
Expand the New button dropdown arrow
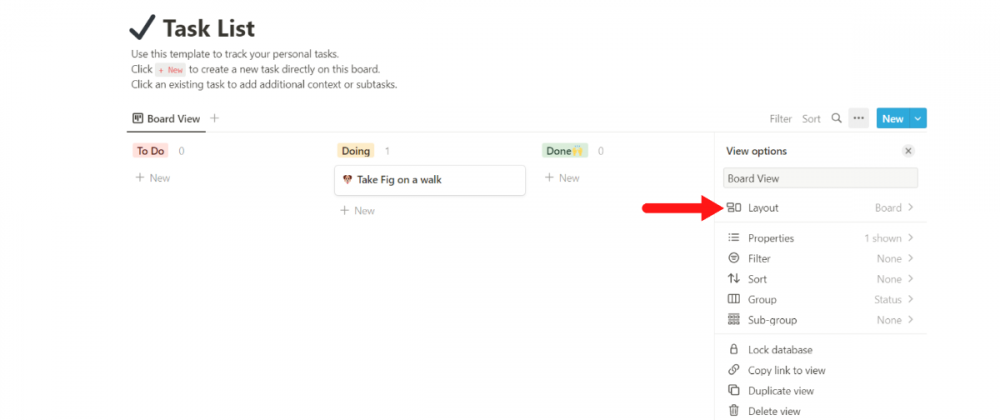[918, 119]
